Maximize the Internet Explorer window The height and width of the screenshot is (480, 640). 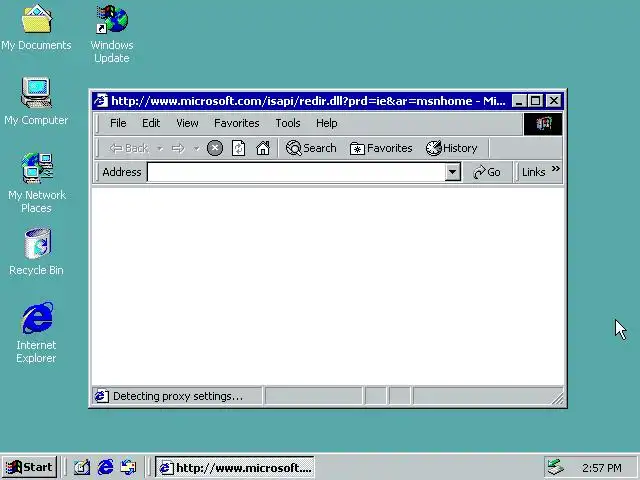[536, 101]
